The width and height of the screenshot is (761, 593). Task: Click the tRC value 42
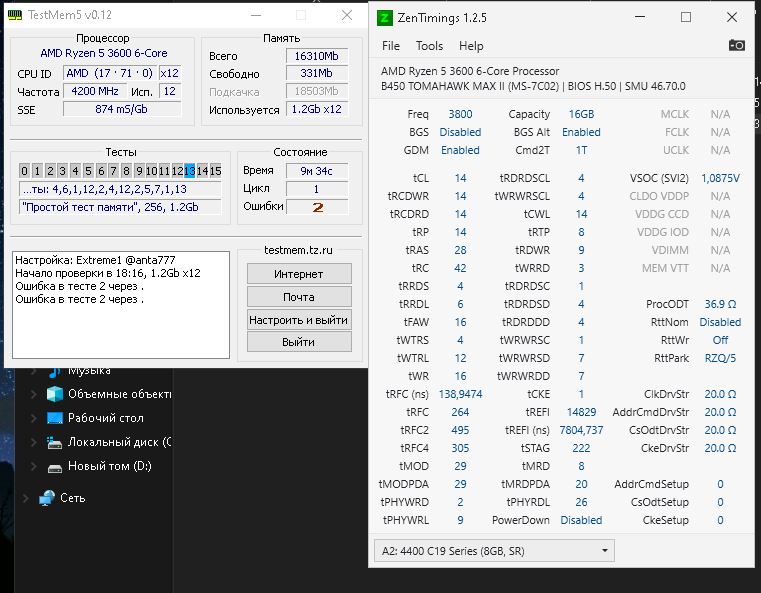(460, 268)
